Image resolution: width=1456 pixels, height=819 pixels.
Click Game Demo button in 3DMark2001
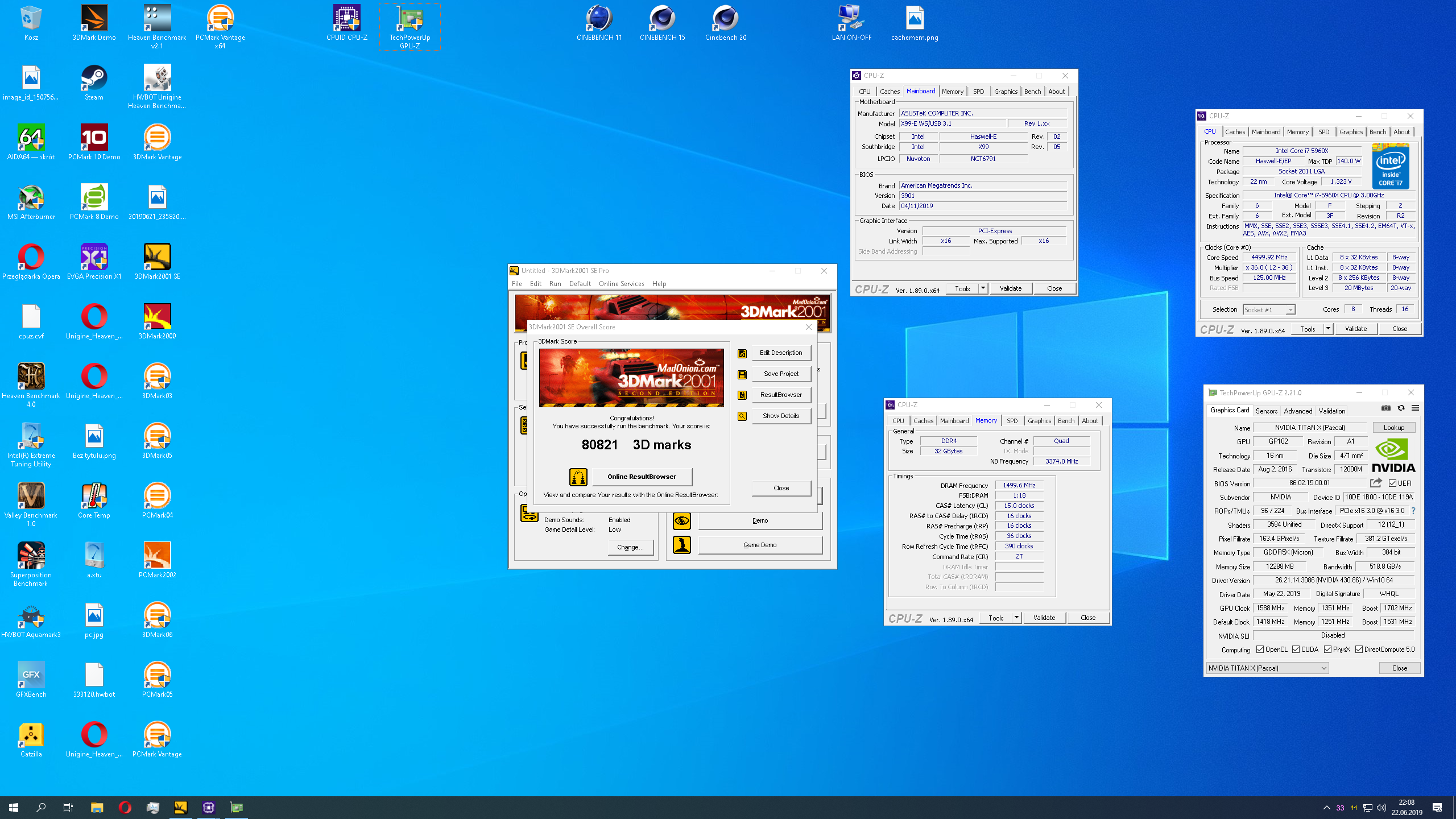760,545
